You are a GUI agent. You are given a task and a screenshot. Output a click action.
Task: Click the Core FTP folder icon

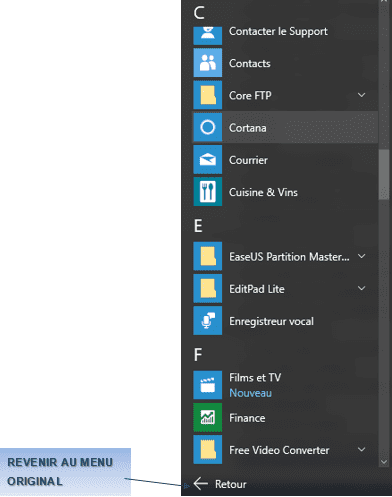[208, 95]
